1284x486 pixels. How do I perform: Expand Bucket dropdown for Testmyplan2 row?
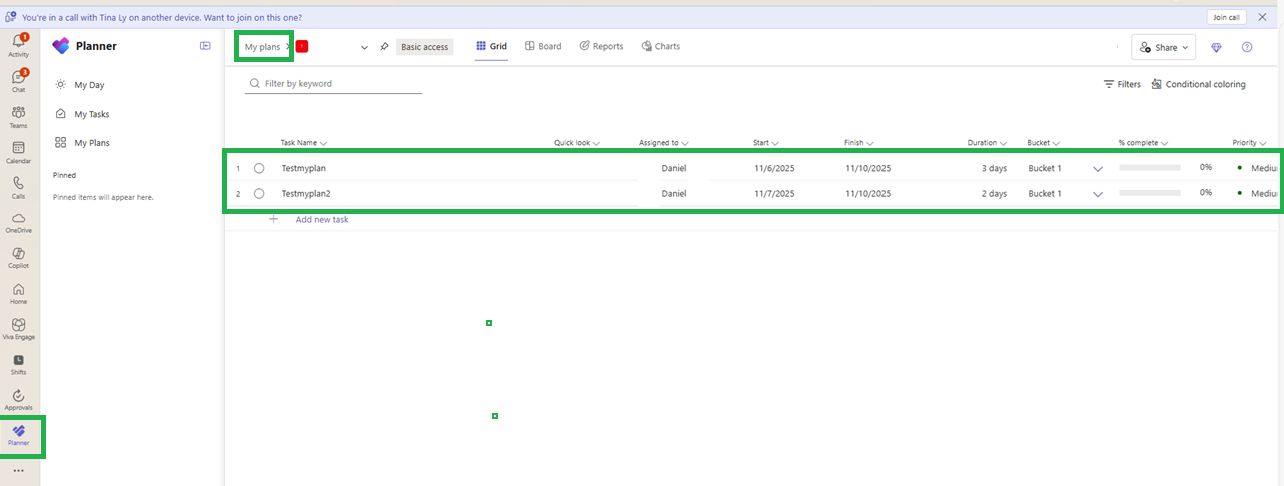point(1098,194)
